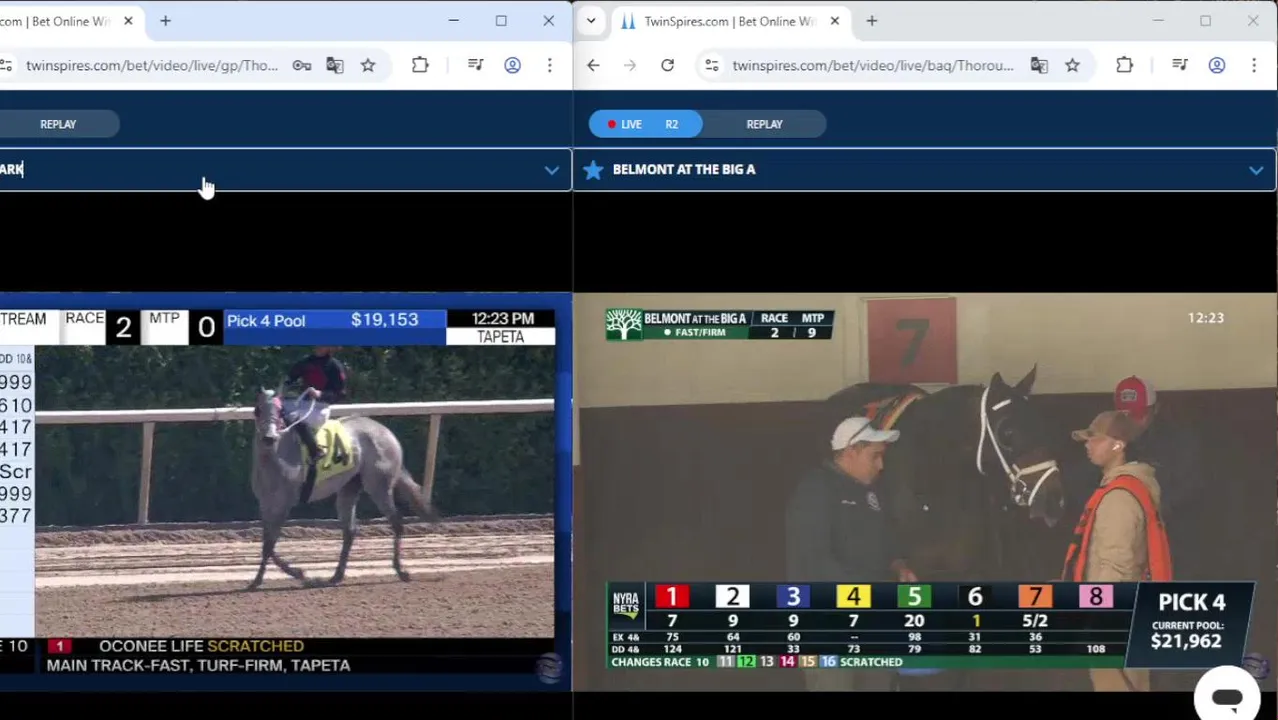
Task: Click the BELMONT AT THE BIG A label
Action: click(684, 170)
